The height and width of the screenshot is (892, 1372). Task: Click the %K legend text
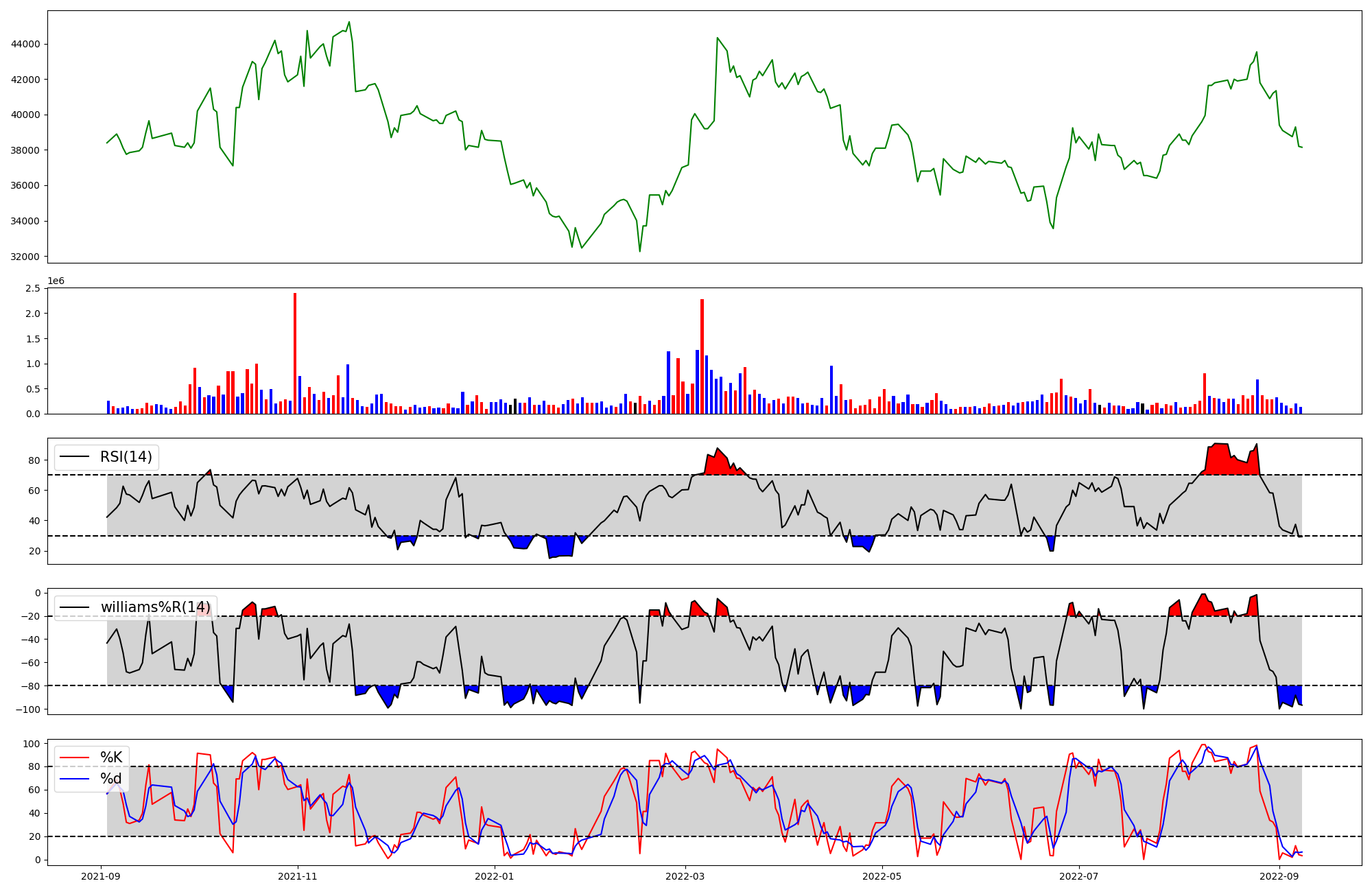click(111, 758)
